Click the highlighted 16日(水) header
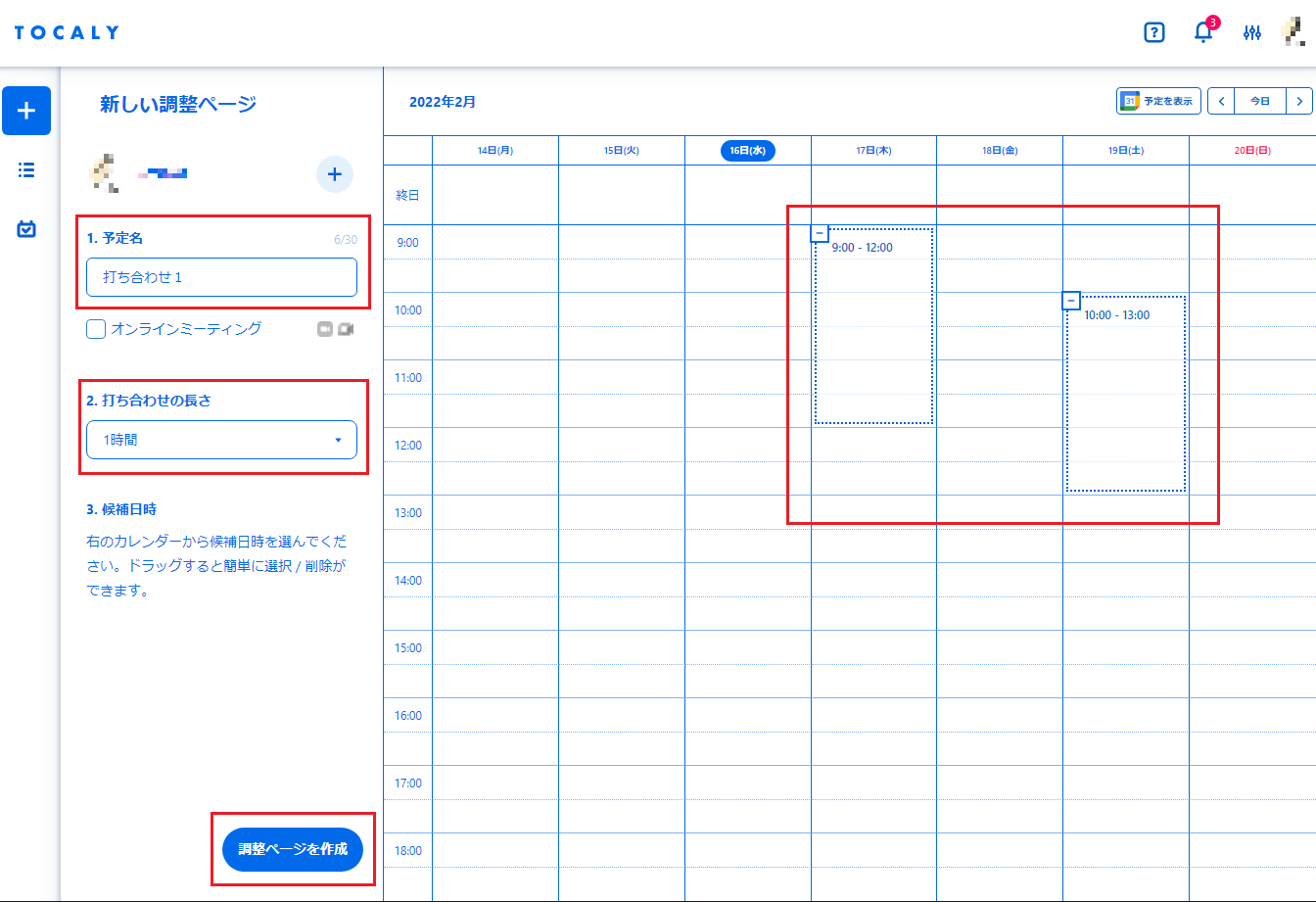The width and height of the screenshot is (1316, 902). [x=748, y=151]
